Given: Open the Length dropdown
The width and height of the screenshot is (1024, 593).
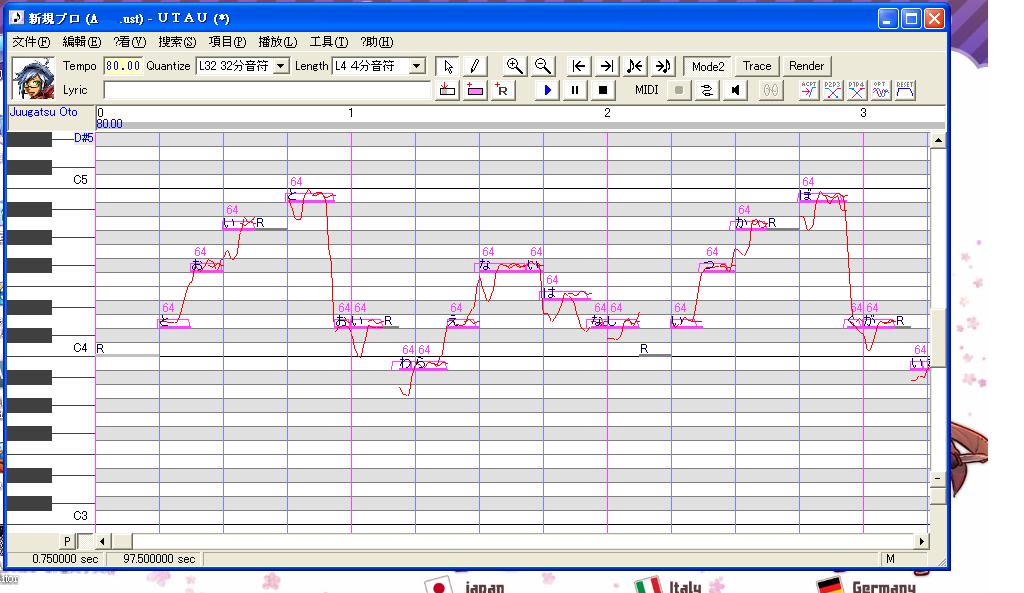Looking at the screenshot, I should point(417,66).
